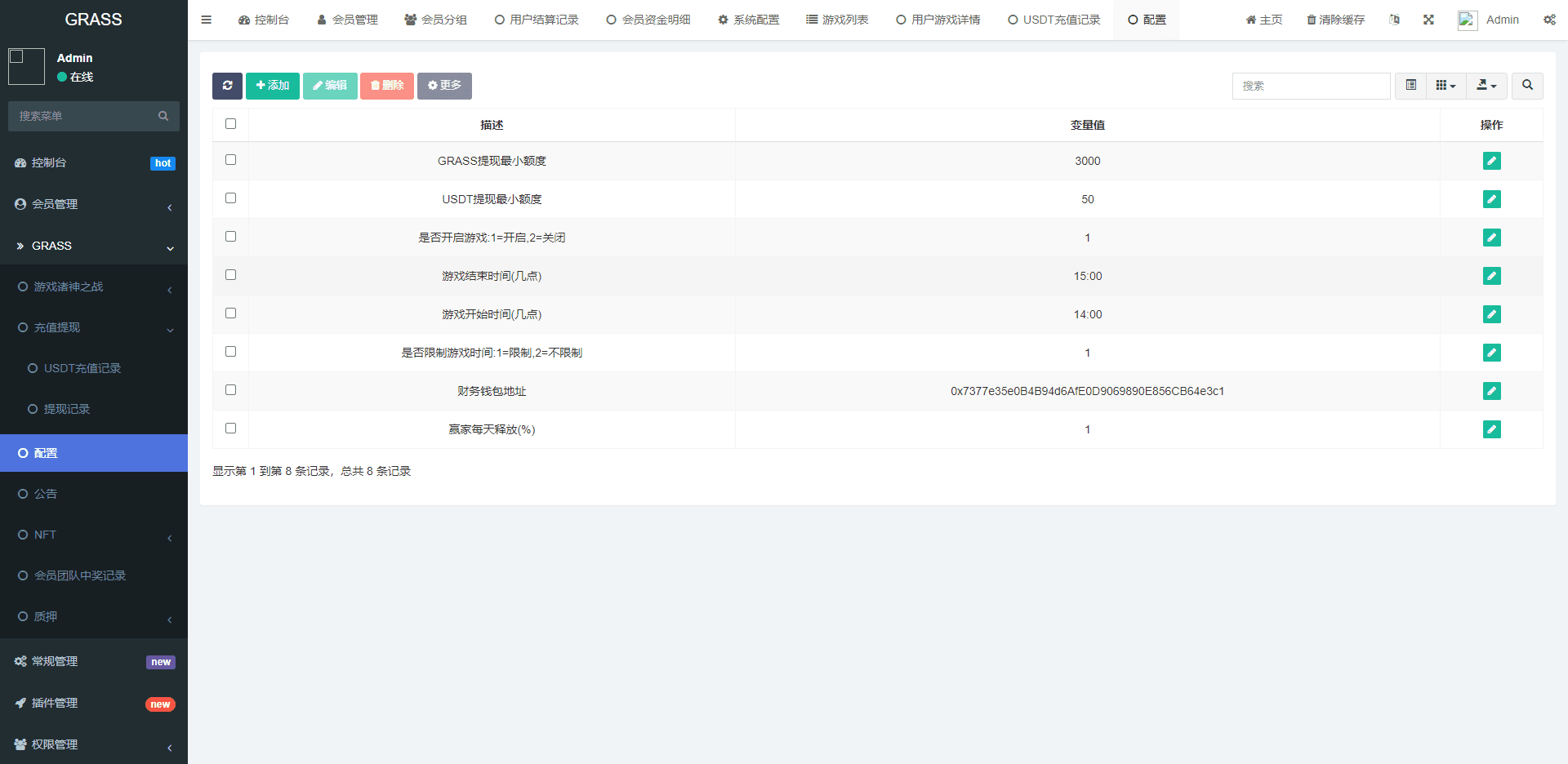Viewport: 1568px width, 764px height.
Task: Click edit icon for 财务钱包地址 row
Action: coord(1491,391)
